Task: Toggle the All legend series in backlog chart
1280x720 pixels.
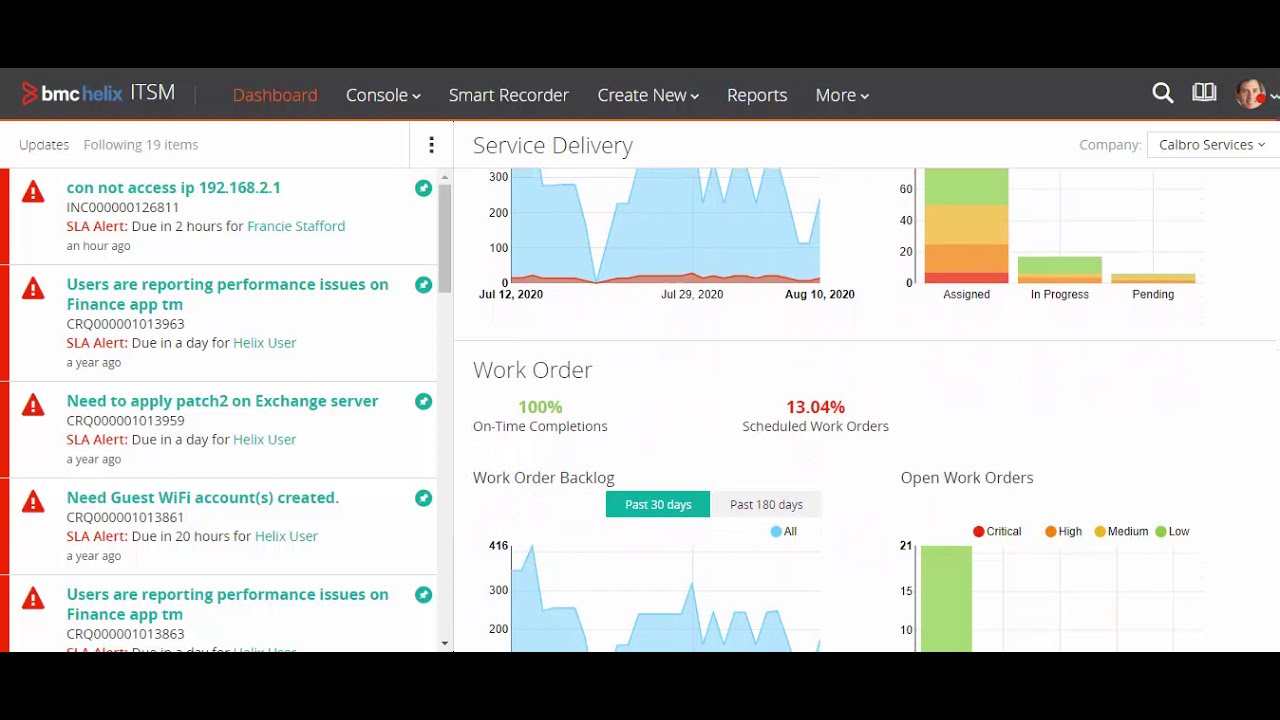Action: [x=784, y=532]
